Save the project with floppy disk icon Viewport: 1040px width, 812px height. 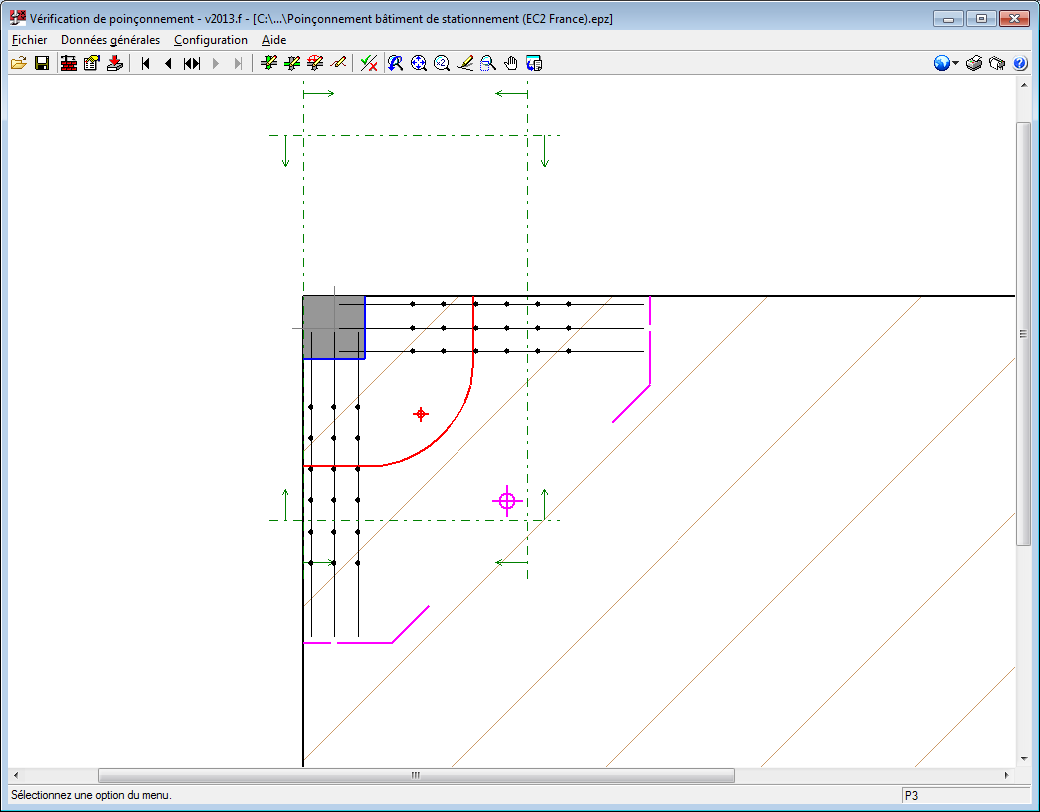tap(42, 63)
